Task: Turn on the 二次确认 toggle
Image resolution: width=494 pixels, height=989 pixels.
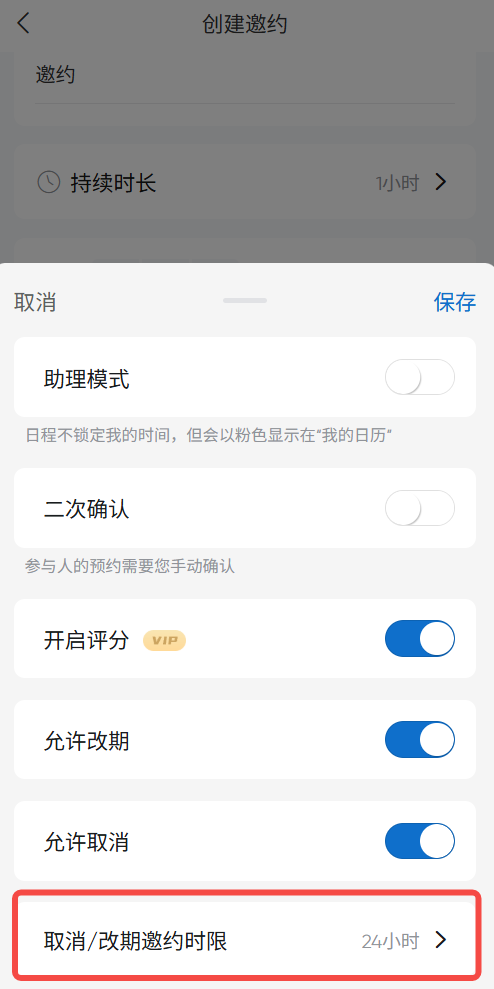Action: click(420, 508)
